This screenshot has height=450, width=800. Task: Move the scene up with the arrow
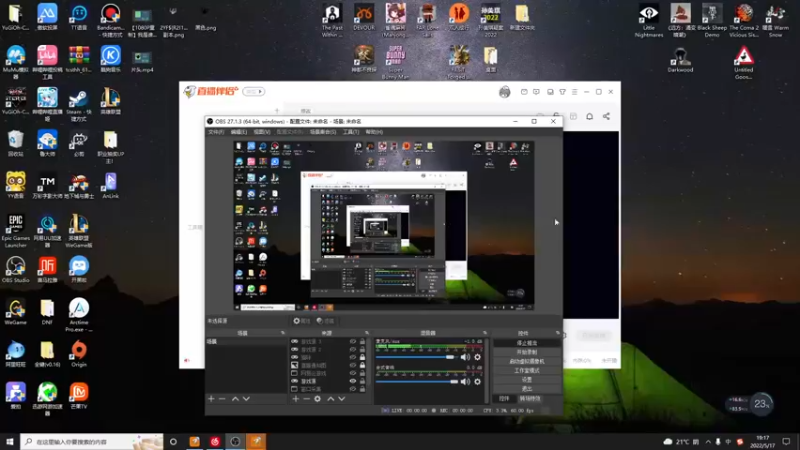tap(235, 399)
